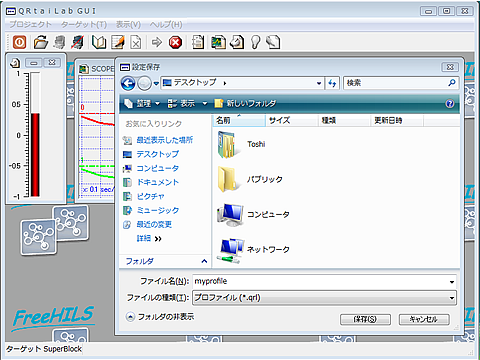Click the red stop X toolbar icon
This screenshot has width=480, height=360.
point(175,42)
